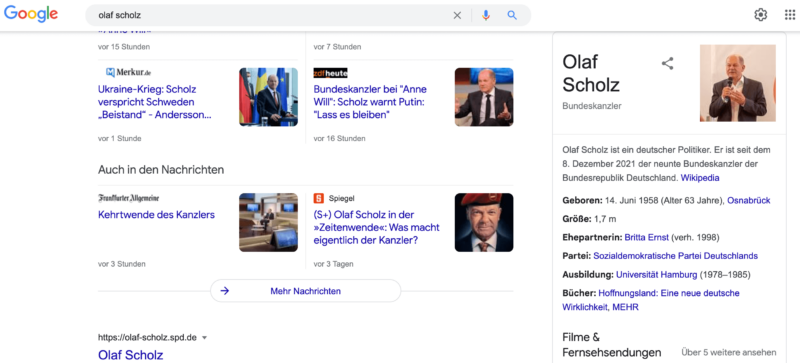Open the Wikipedia link in the panel
Viewport: 800px width, 363px height.
click(x=700, y=178)
